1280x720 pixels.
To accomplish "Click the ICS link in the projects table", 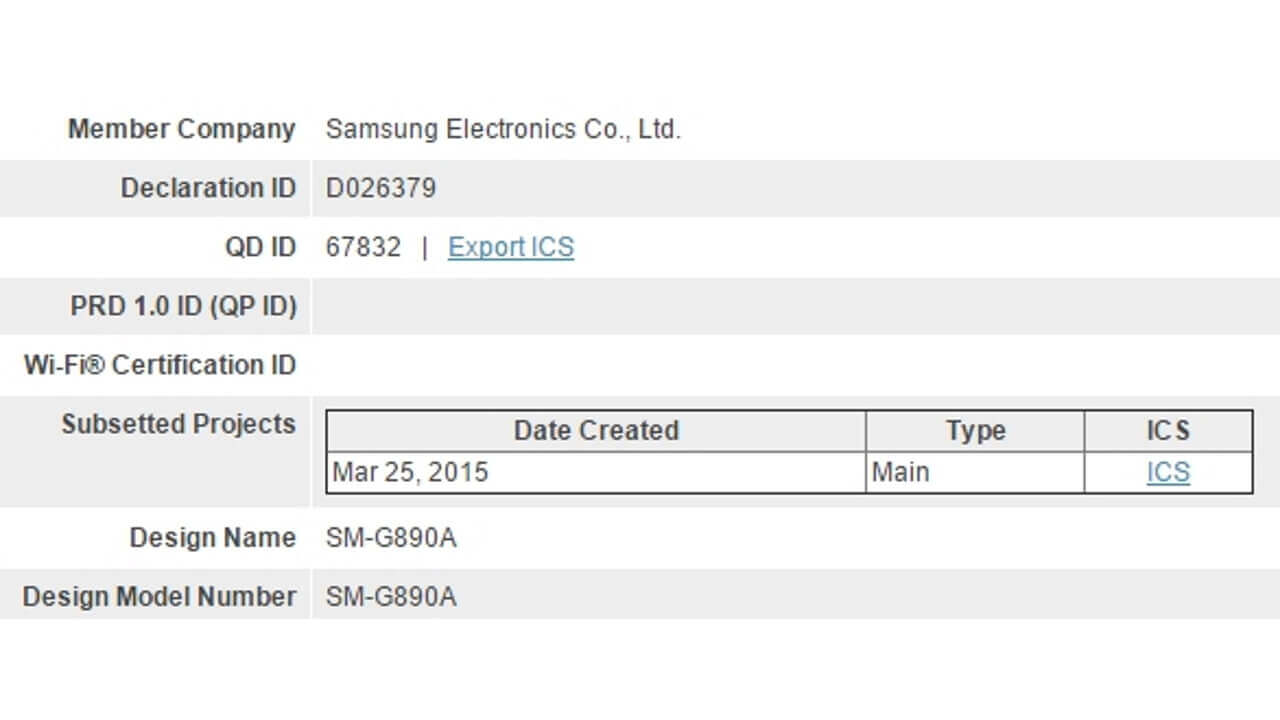I will pyautogui.click(x=1167, y=471).
